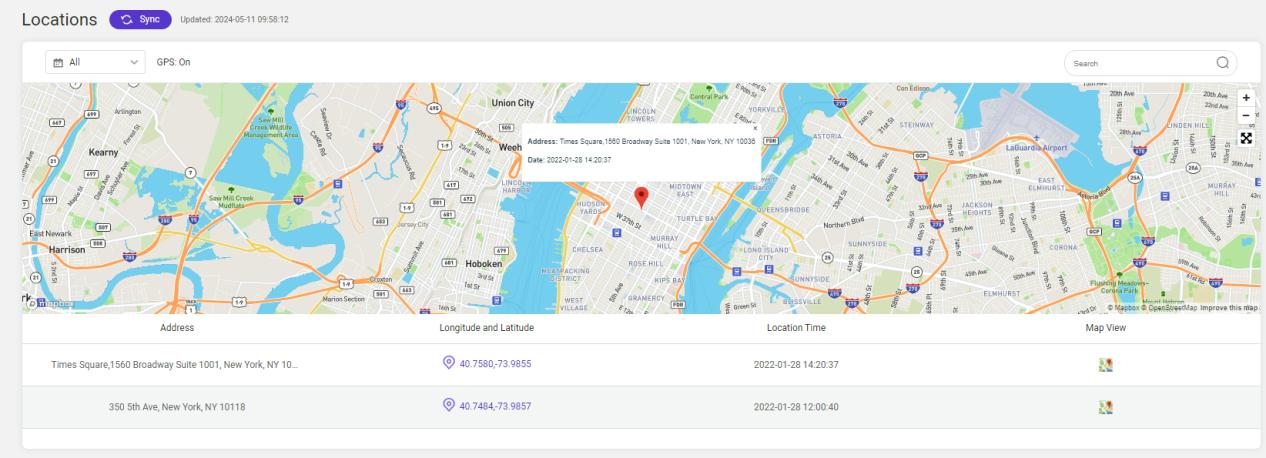Toggle fullscreen map view icon
Image resolution: width=1266 pixels, height=458 pixels.
pos(1246,138)
